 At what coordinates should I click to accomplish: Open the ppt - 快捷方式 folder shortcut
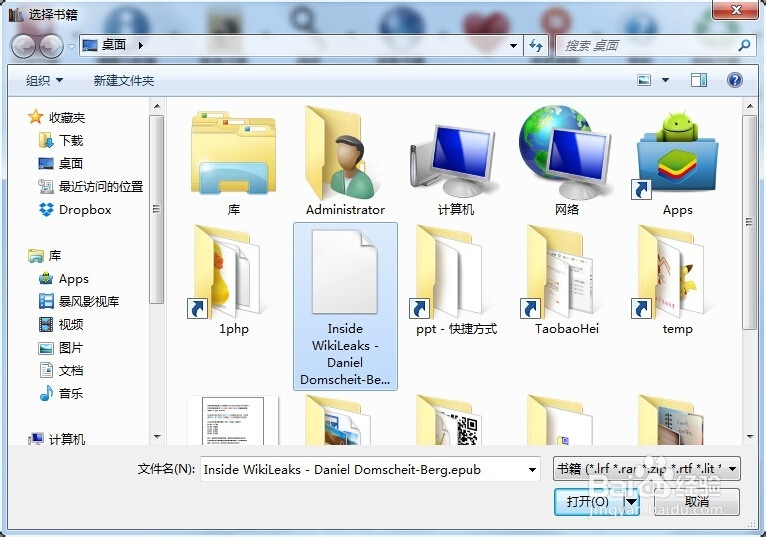click(455, 279)
